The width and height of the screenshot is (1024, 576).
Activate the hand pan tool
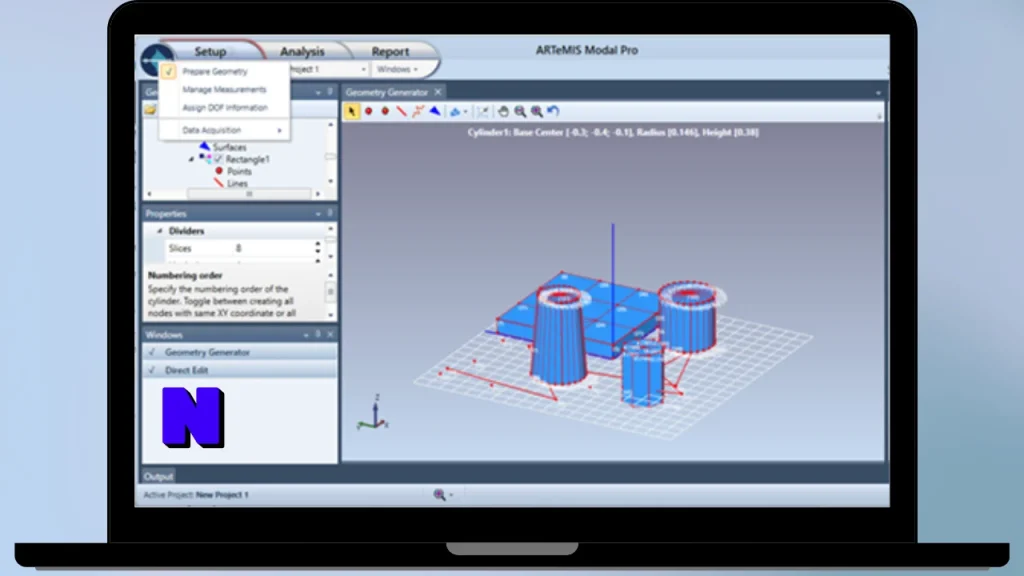[503, 112]
